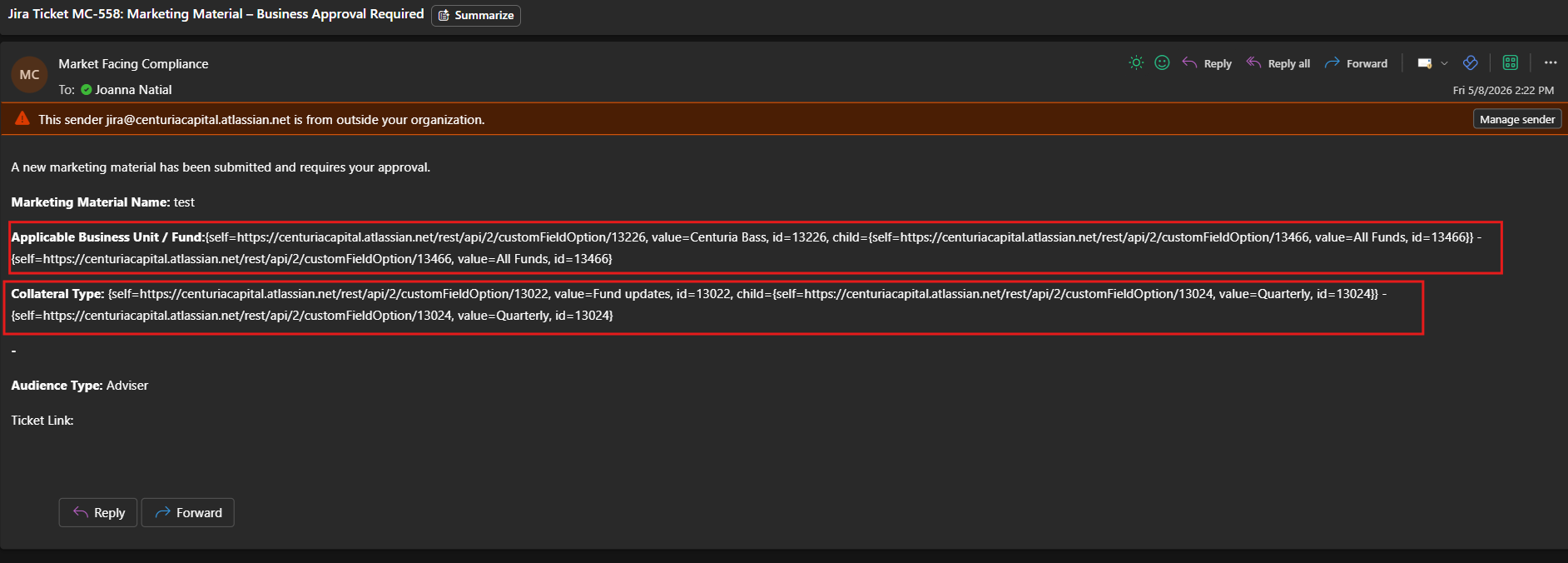Click Reply all in the header toolbar
Image resolution: width=1568 pixels, height=563 pixels.
click(1278, 63)
